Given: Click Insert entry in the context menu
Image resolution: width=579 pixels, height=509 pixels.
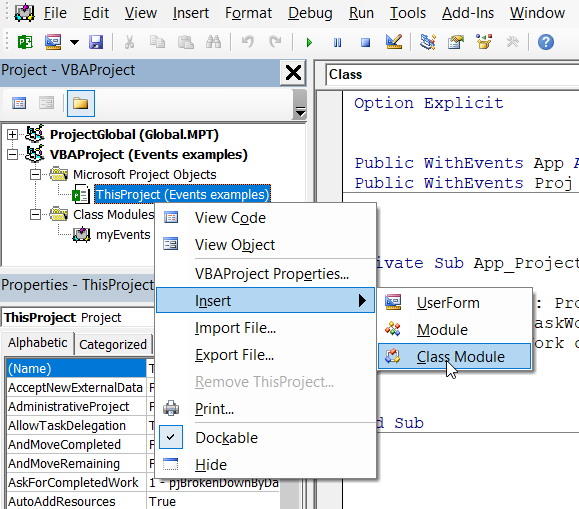Looking at the screenshot, I should 266,301.
